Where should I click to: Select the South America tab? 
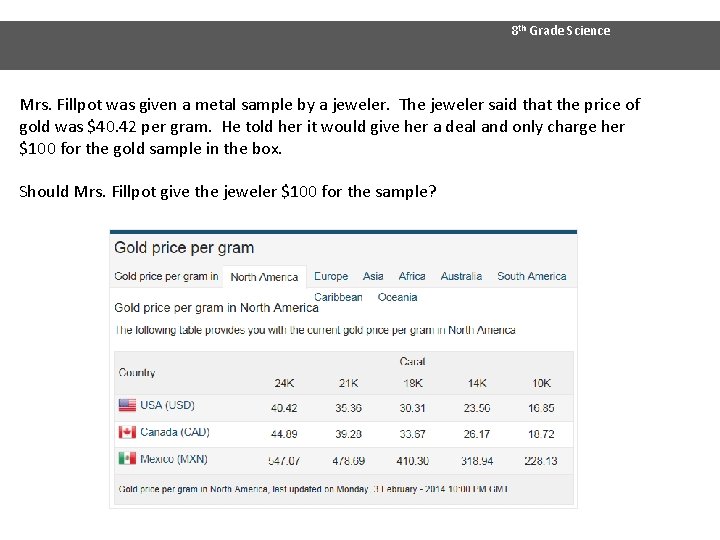point(531,276)
